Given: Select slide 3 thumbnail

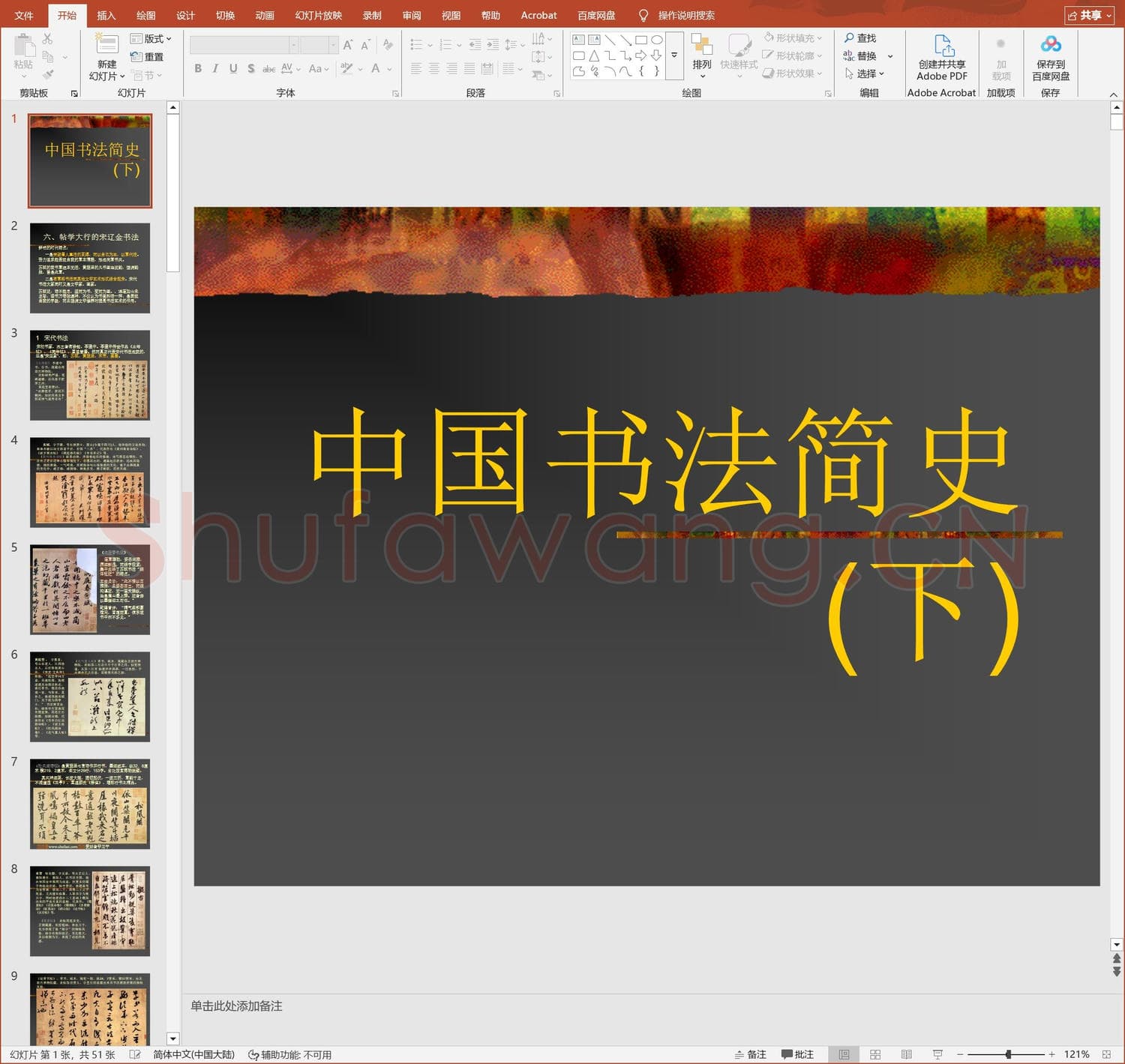Looking at the screenshot, I should click(90, 375).
